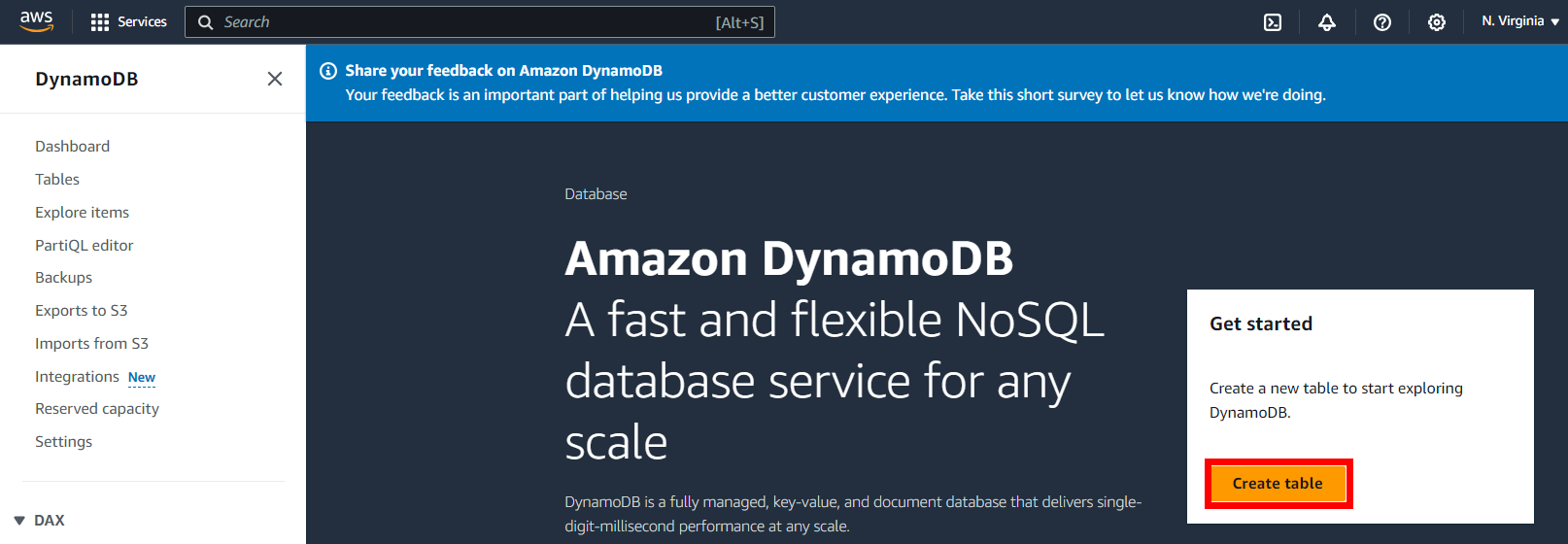
Task: Click the info icon in feedback banner
Action: pos(328,71)
